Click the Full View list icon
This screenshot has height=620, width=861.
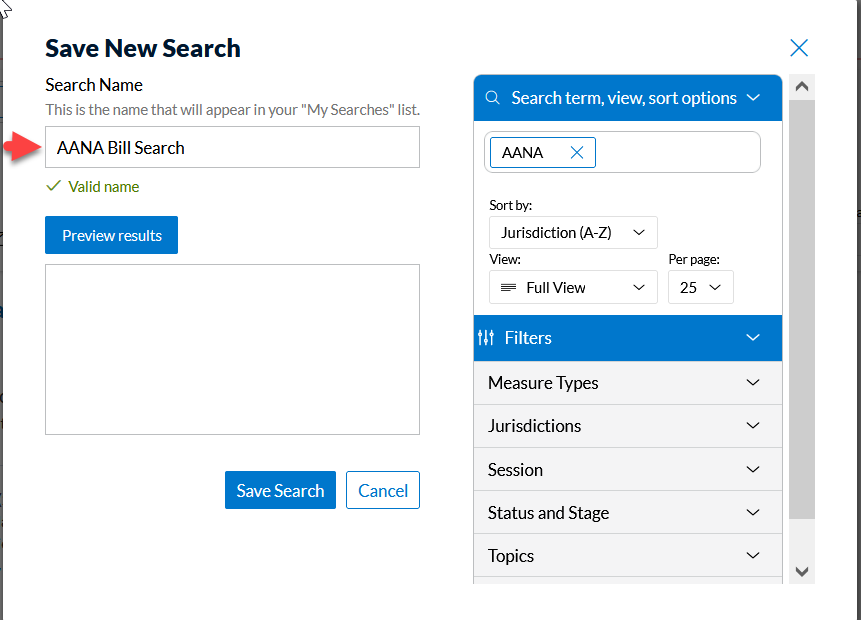tap(508, 287)
